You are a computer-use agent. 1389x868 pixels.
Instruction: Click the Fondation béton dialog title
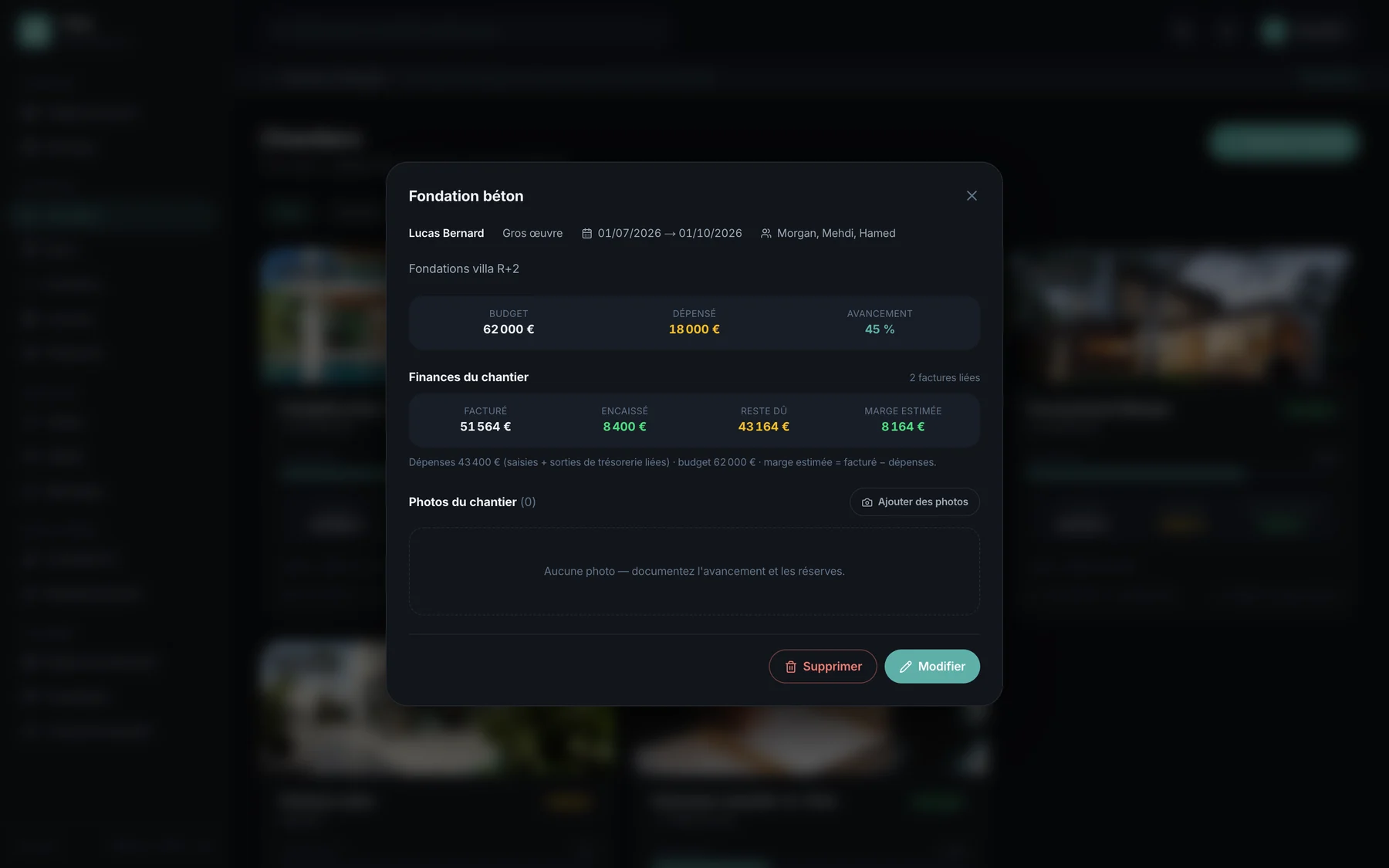click(466, 196)
